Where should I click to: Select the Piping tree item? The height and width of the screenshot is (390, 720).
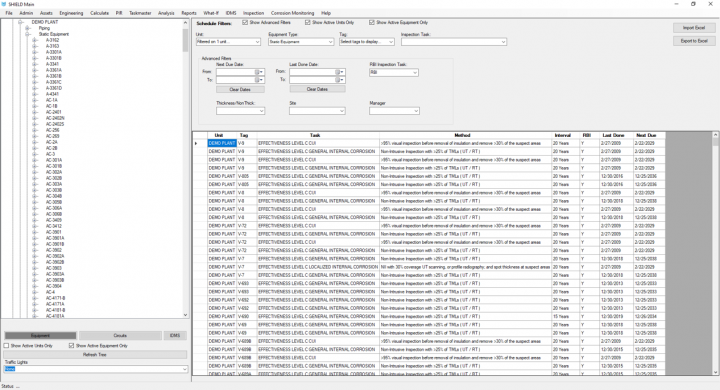(x=44, y=28)
